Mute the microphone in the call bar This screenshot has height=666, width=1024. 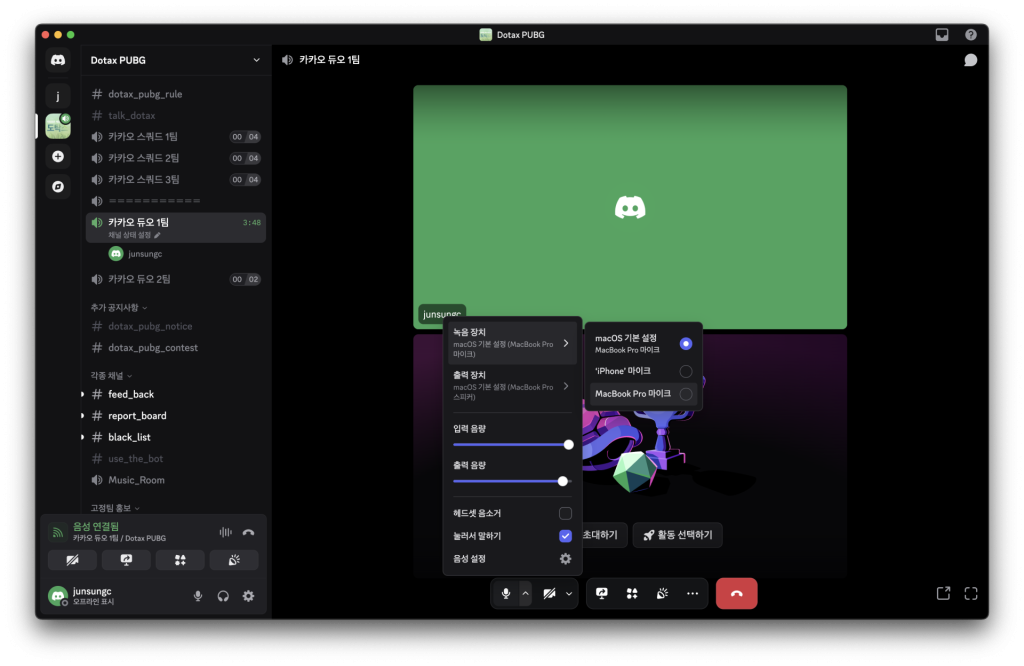pos(506,593)
